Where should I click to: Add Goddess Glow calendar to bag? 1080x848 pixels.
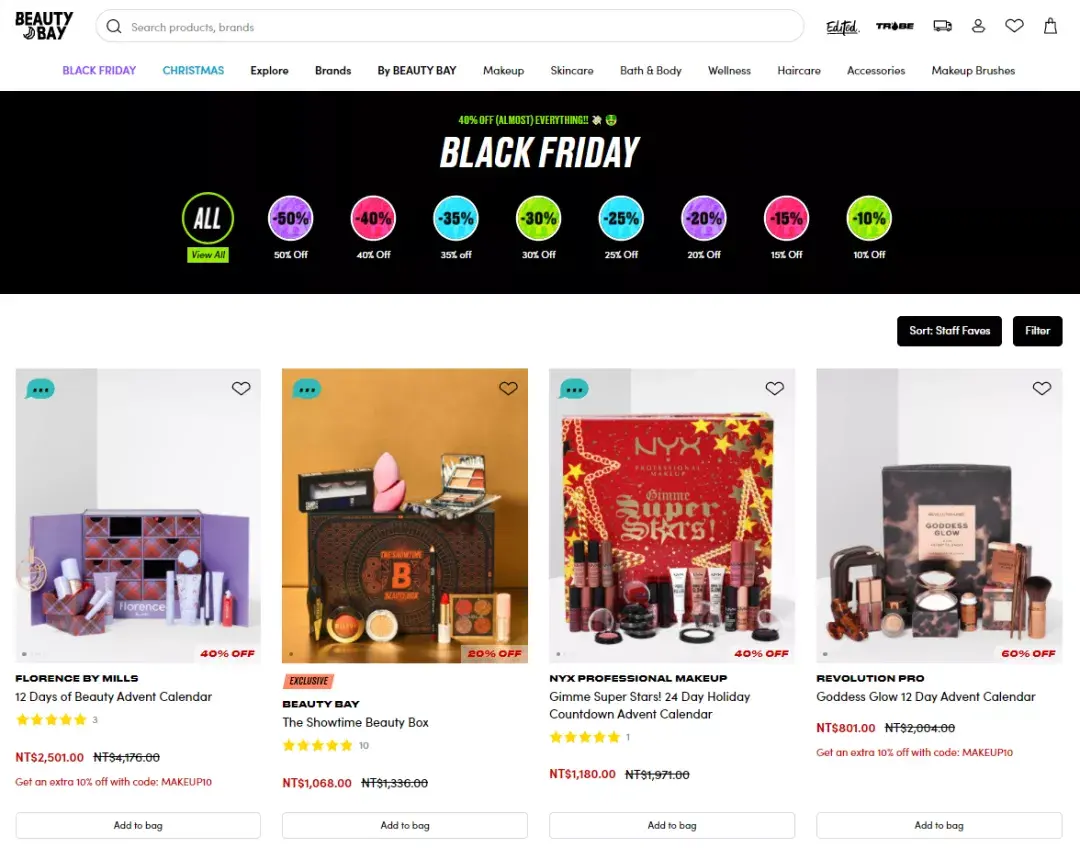click(x=939, y=825)
